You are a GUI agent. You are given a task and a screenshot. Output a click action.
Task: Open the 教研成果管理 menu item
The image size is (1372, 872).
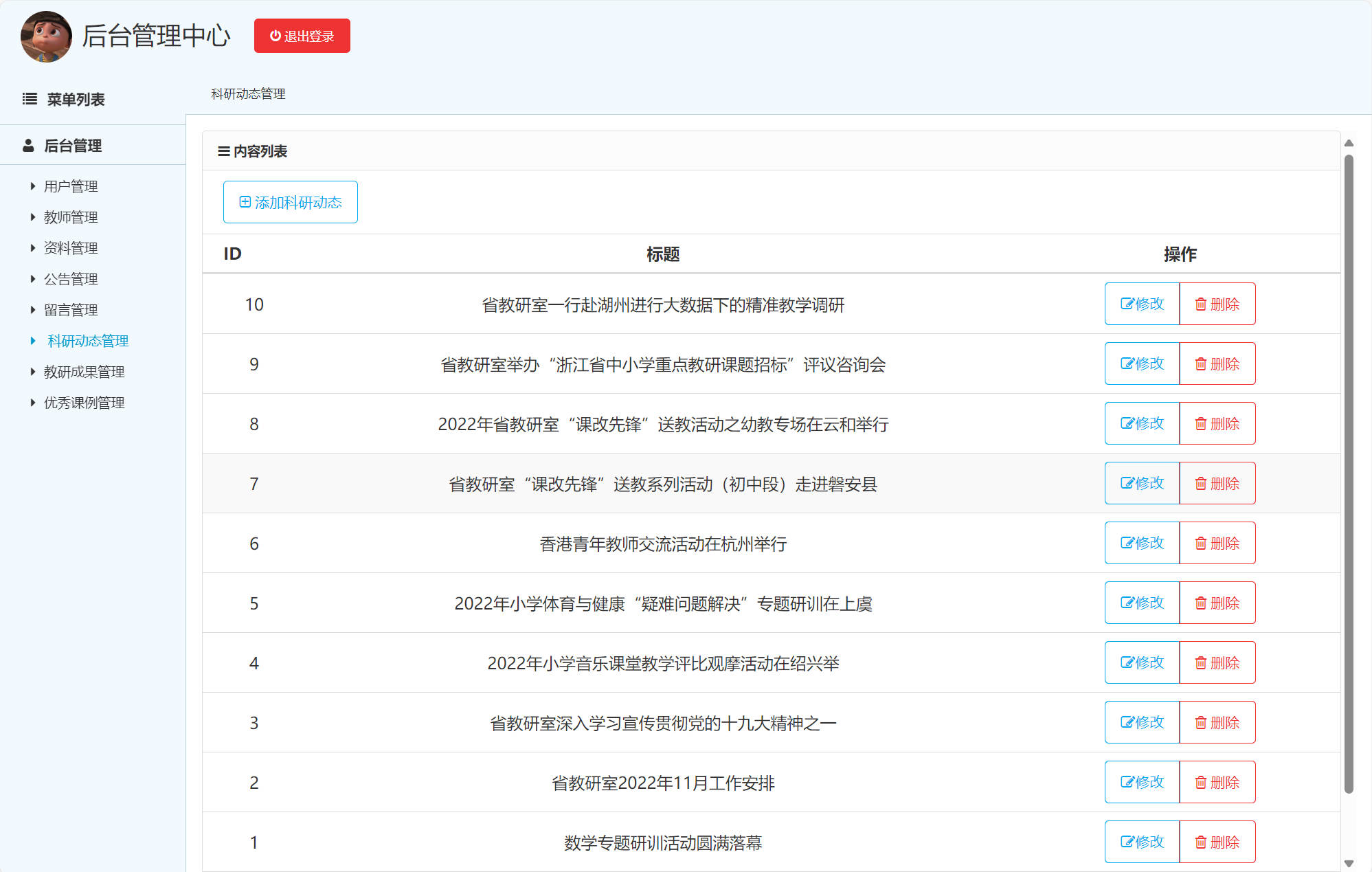tap(84, 372)
